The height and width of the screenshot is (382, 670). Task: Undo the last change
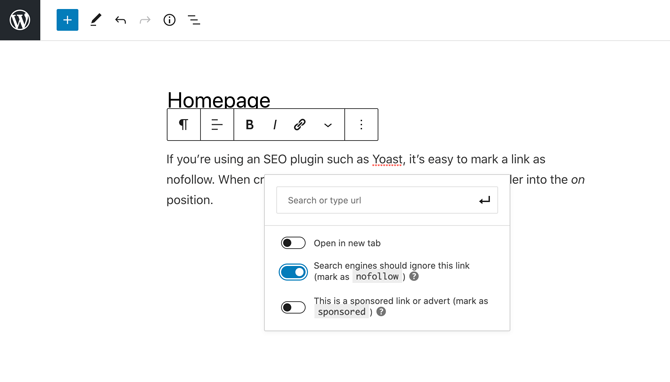click(120, 20)
